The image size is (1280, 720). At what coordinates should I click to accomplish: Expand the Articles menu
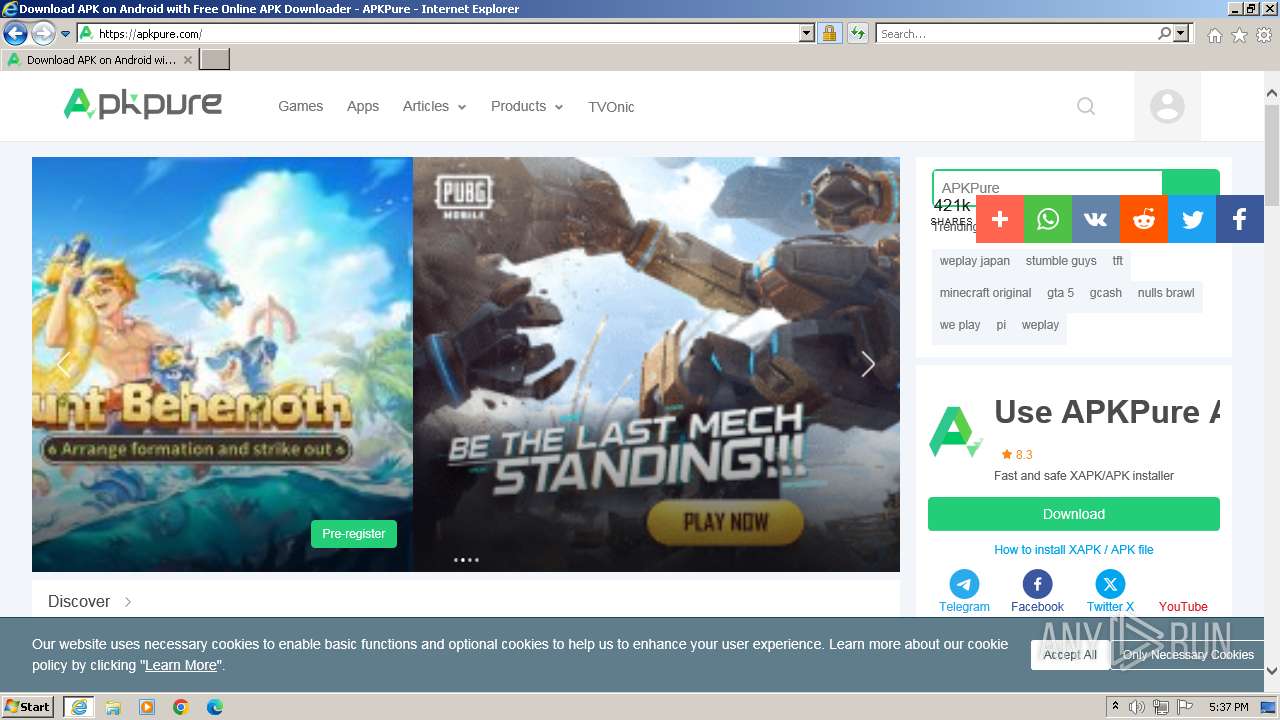coord(434,106)
